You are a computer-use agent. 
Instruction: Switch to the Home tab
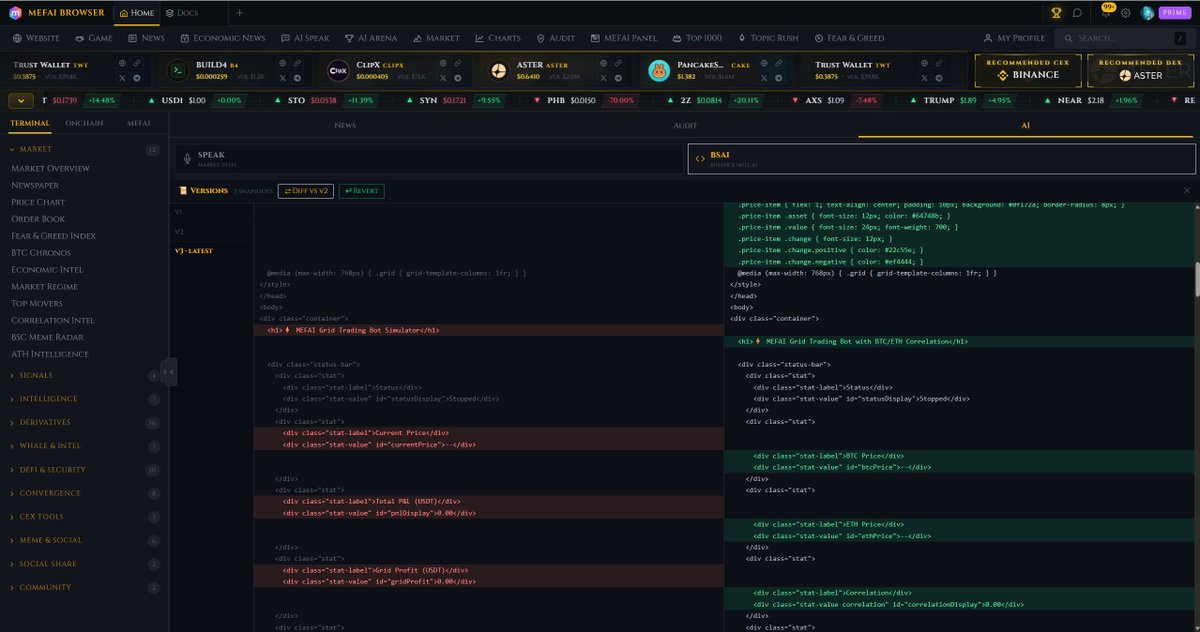pyautogui.click(x=136, y=13)
